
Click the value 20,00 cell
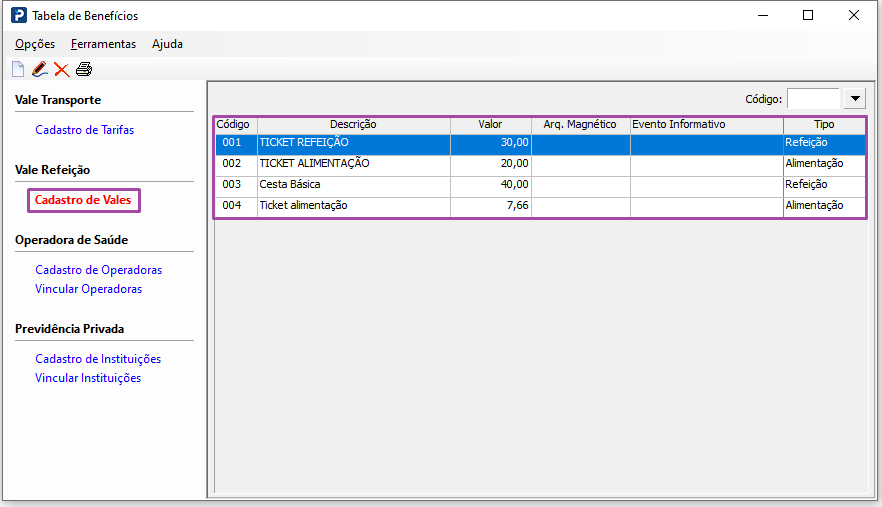click(490, 164)
